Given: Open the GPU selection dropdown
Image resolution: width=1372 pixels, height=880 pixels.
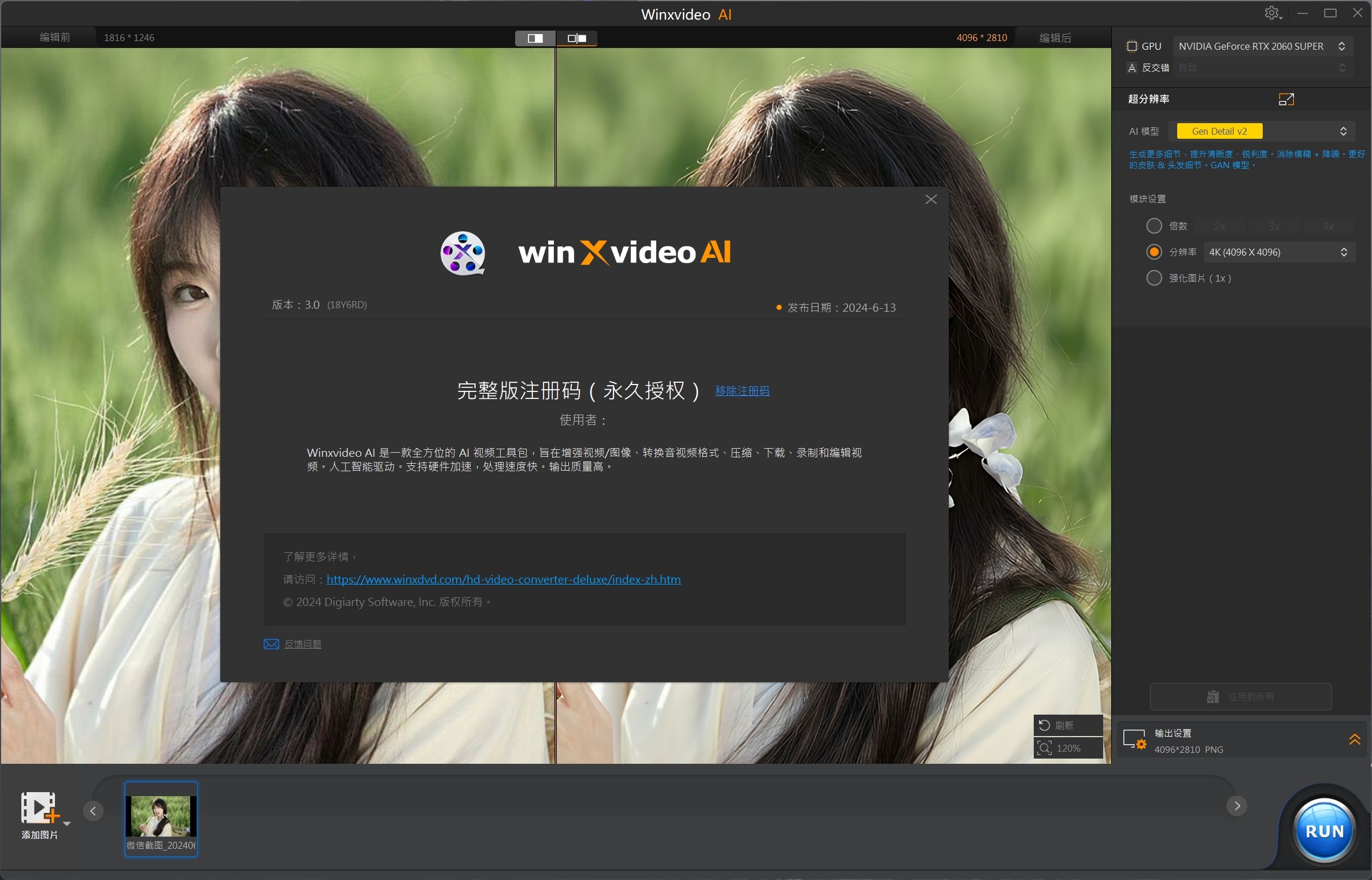Looking at the screenshot, I should click(x=1262, y=46).
